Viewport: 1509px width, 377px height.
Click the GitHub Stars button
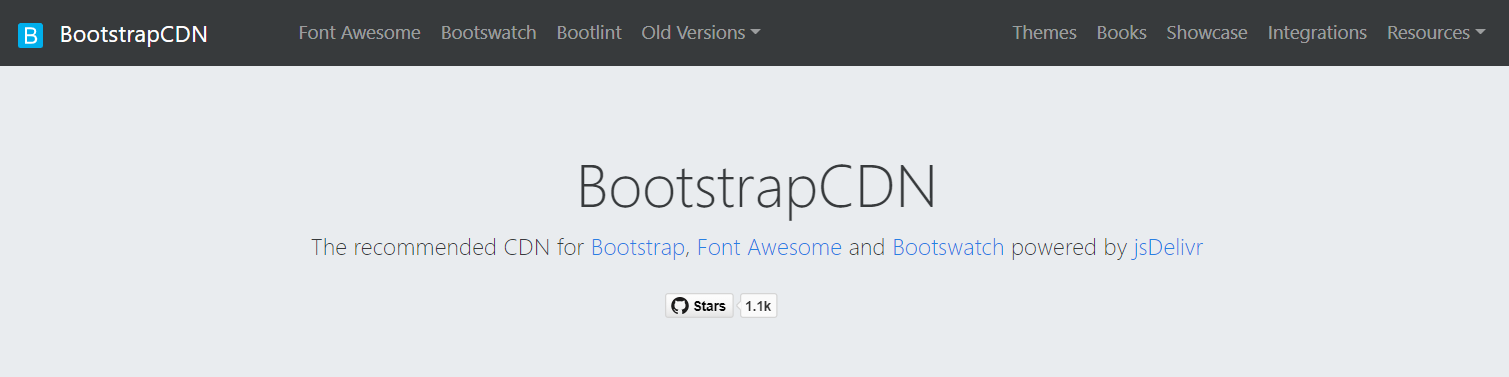click(x=699, y=306)
